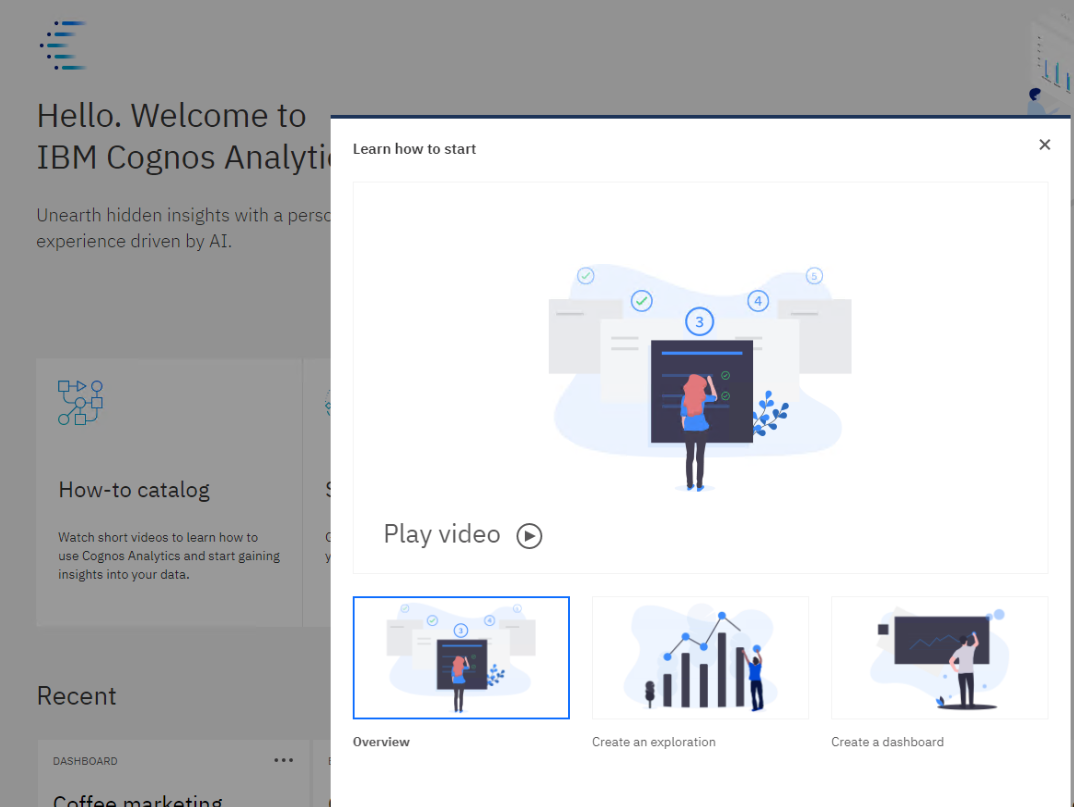The height and width of the screenshot is (807, 1074).
Task: Open the Coffee marketing dashboard
Action: click(137, 797)
